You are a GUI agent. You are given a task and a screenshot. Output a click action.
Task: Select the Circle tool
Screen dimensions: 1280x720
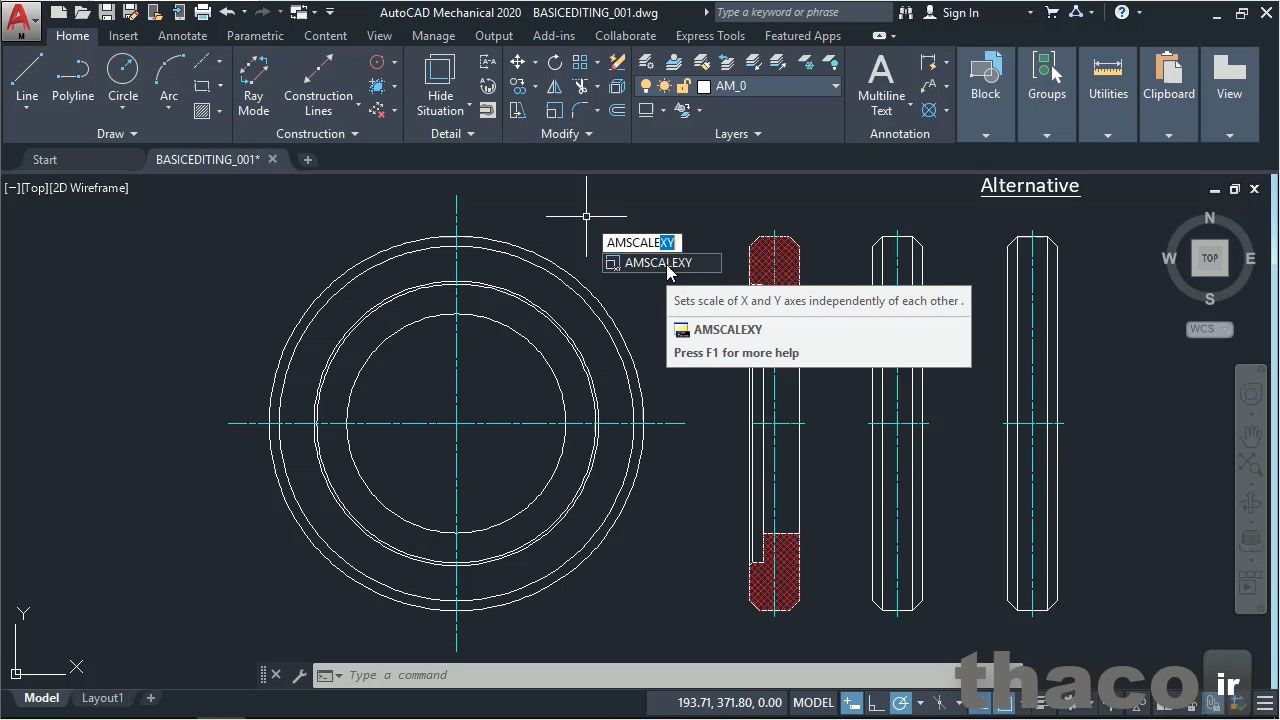point(123,78)
